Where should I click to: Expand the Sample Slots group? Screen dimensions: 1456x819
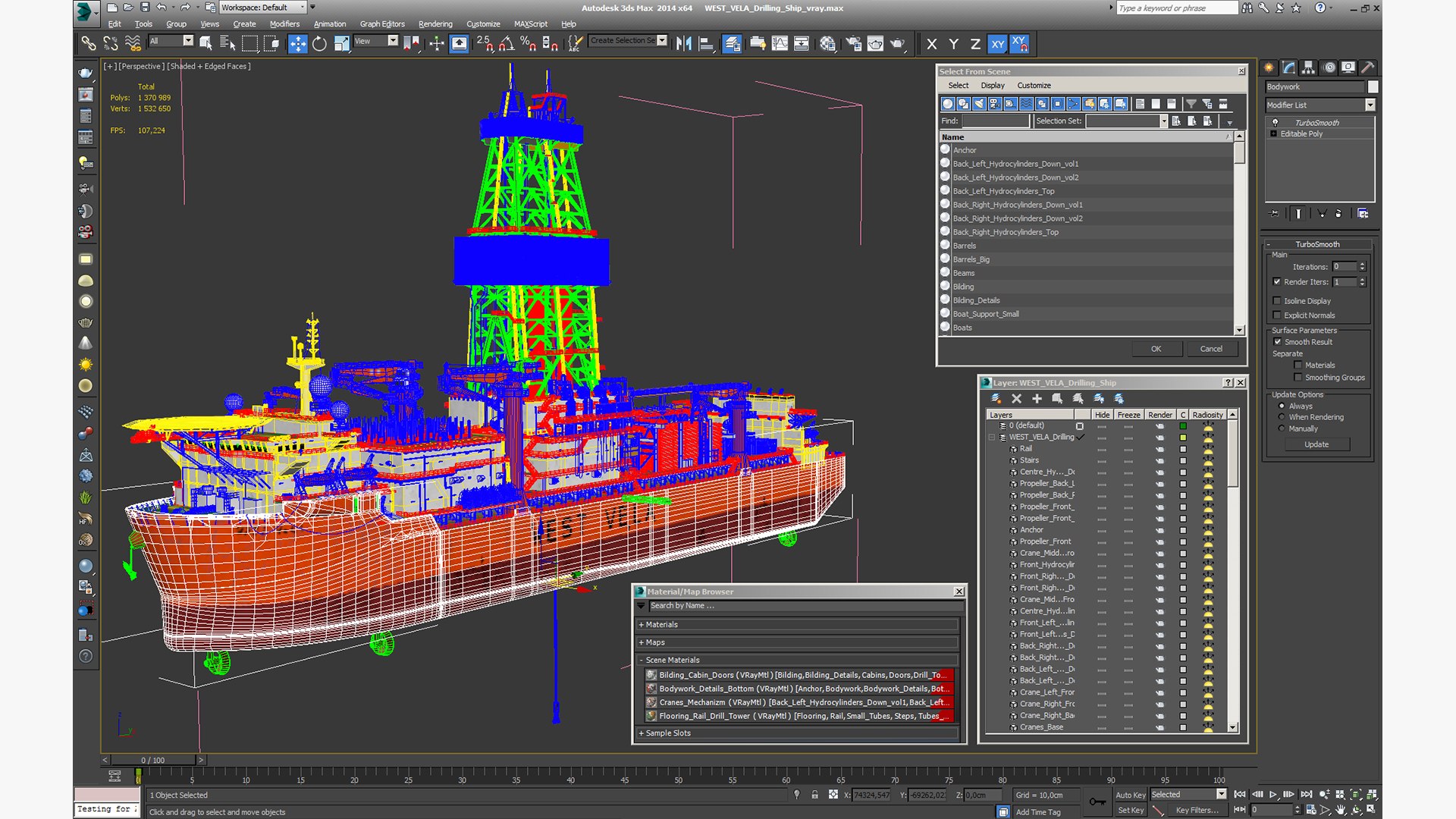pyautogui.click(x=798, y=733)
